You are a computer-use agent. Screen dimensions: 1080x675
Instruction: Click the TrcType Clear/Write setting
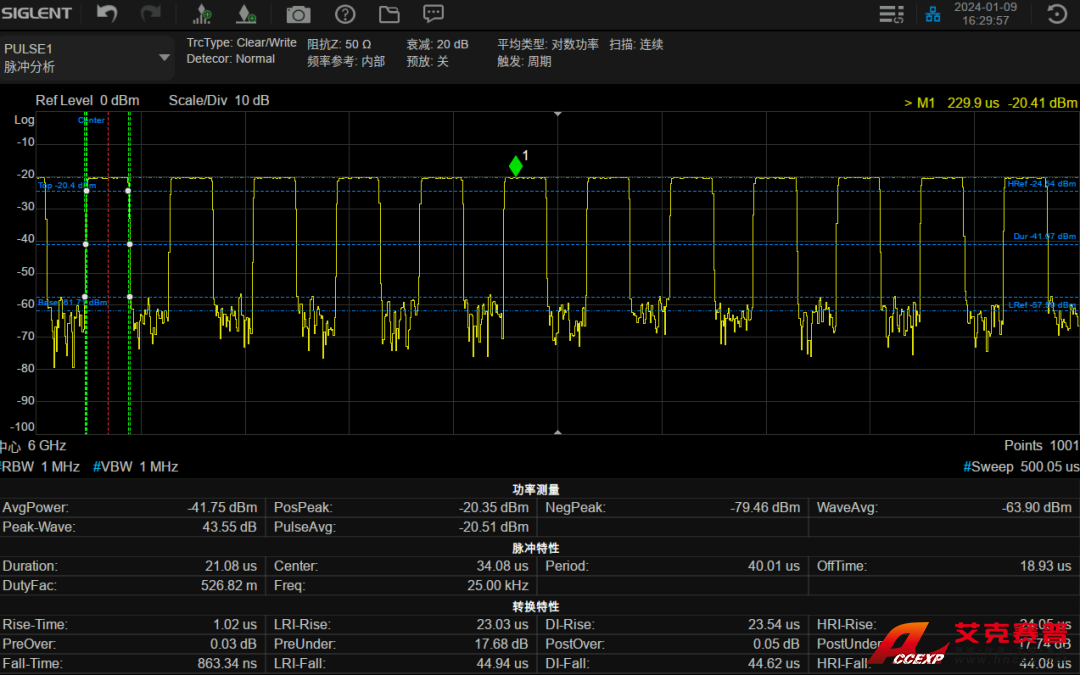point(241,43)
